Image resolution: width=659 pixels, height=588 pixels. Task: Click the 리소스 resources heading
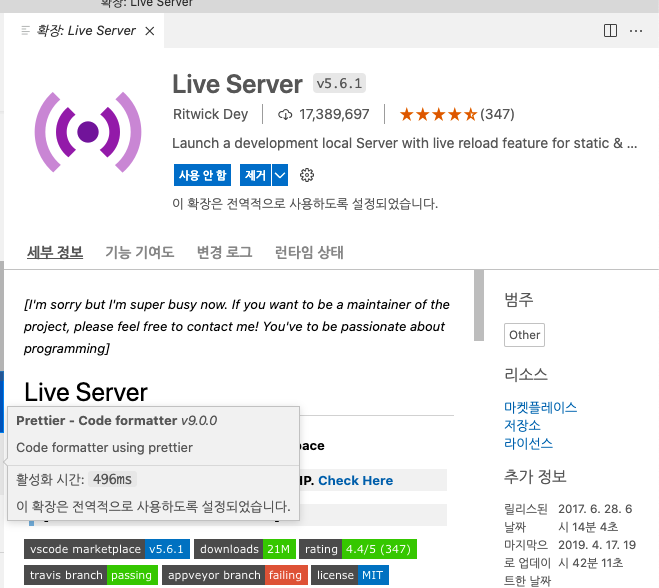click(526, 374)
